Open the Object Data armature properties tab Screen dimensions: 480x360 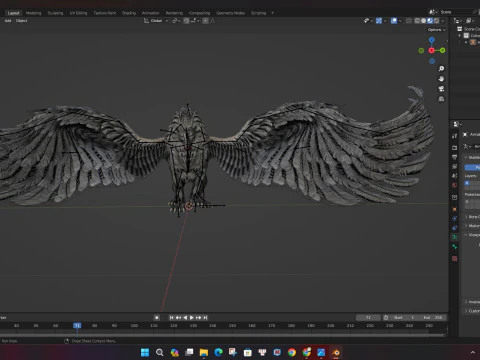(x=455, y=237)
